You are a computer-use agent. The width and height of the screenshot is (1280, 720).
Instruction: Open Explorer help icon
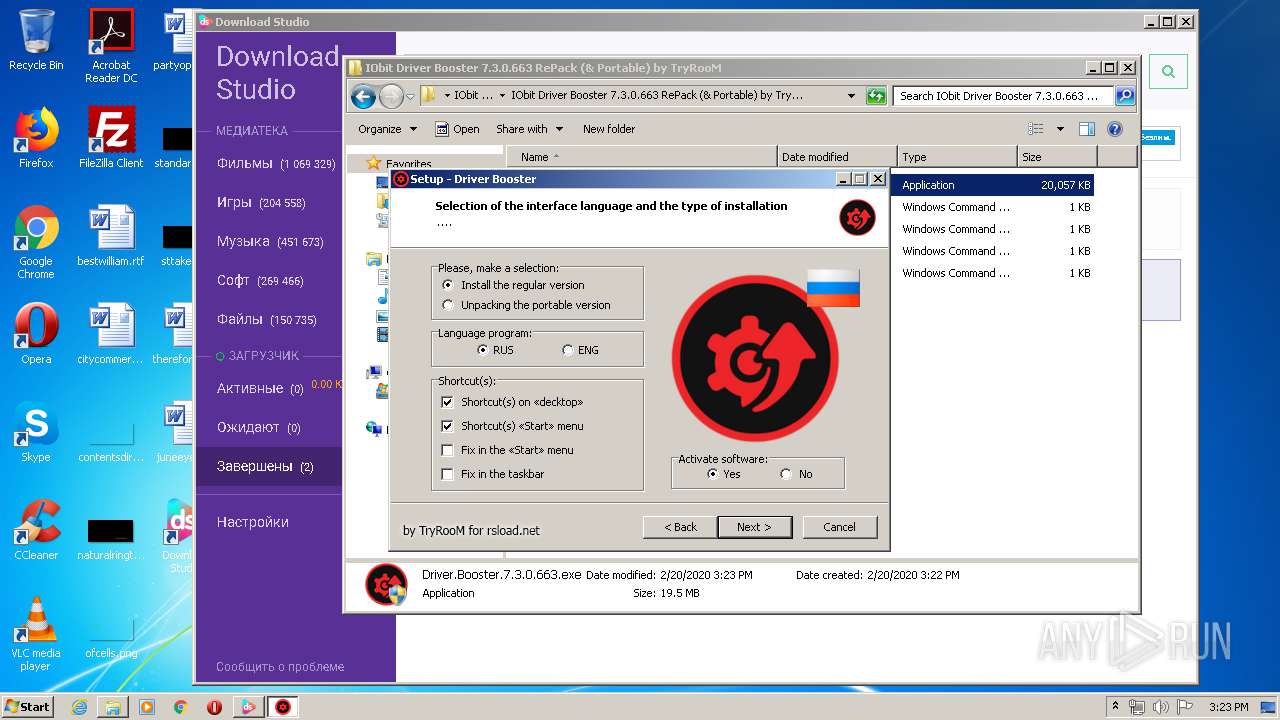click(1115, 129)
